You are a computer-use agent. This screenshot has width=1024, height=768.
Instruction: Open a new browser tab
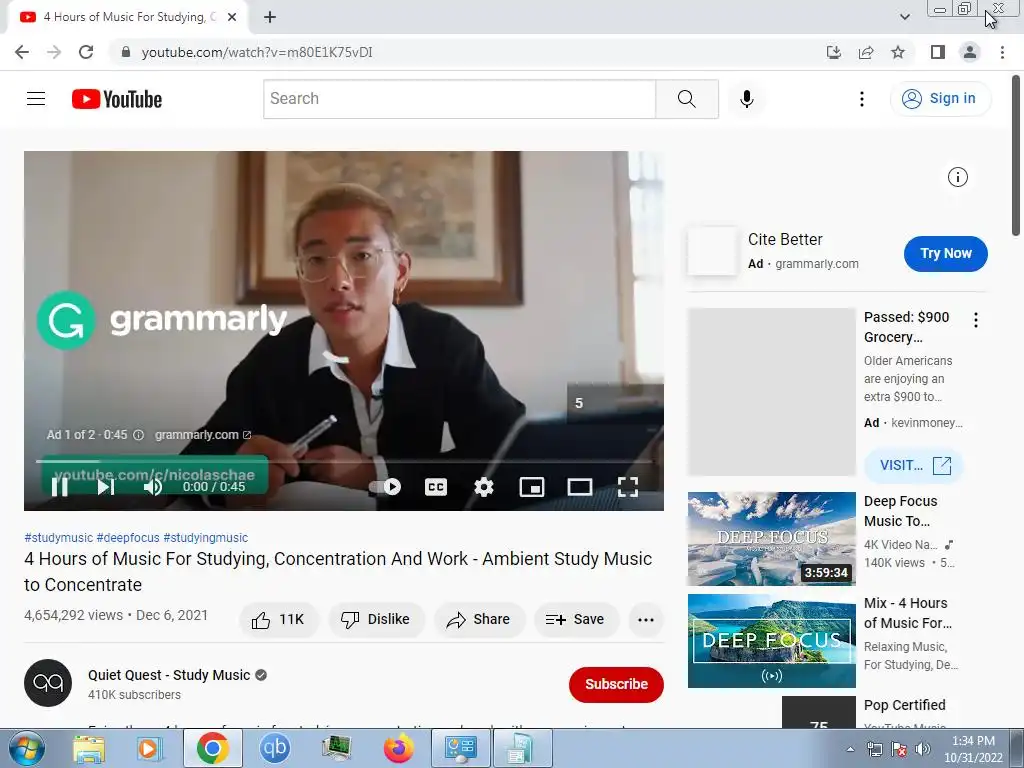click(x=270, y=17)
